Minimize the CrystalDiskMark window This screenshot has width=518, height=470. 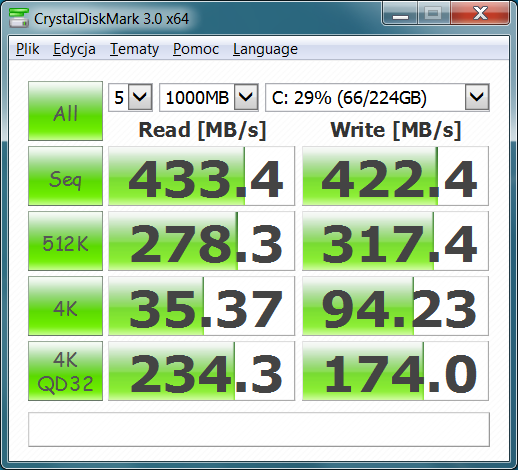click(x=400, y=14)
